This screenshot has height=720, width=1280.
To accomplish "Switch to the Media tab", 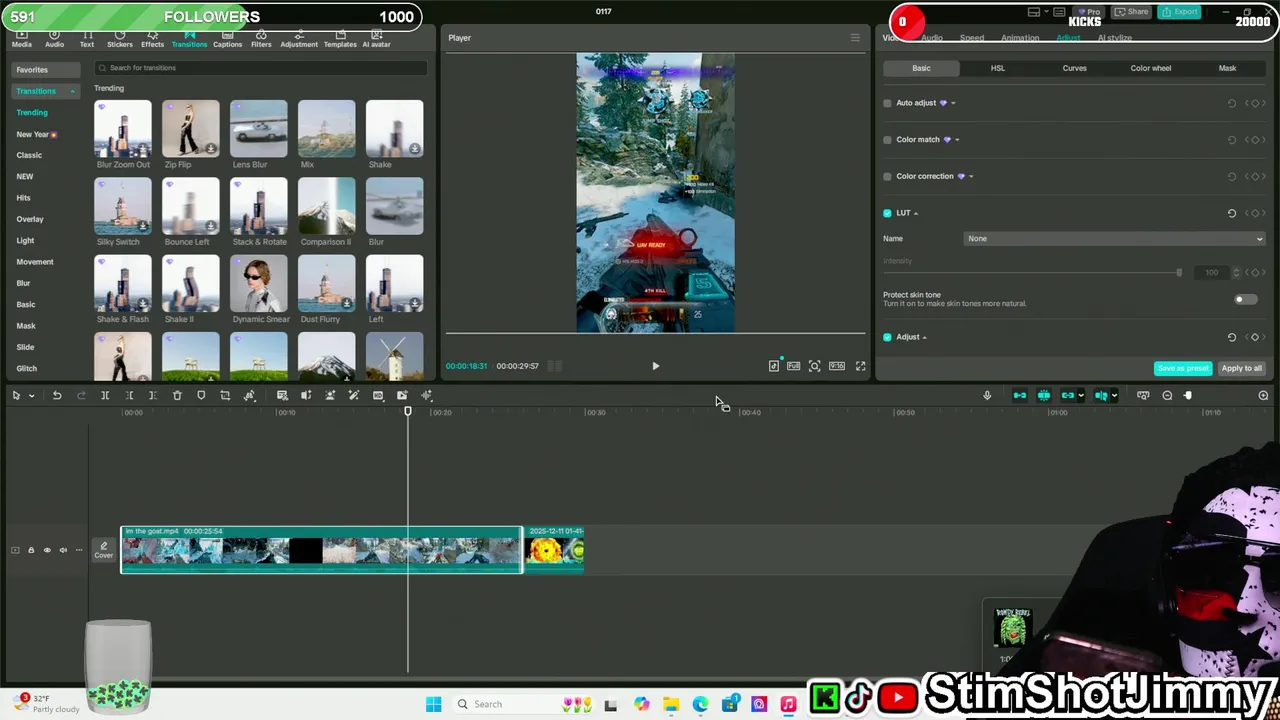I will point(21,40).
